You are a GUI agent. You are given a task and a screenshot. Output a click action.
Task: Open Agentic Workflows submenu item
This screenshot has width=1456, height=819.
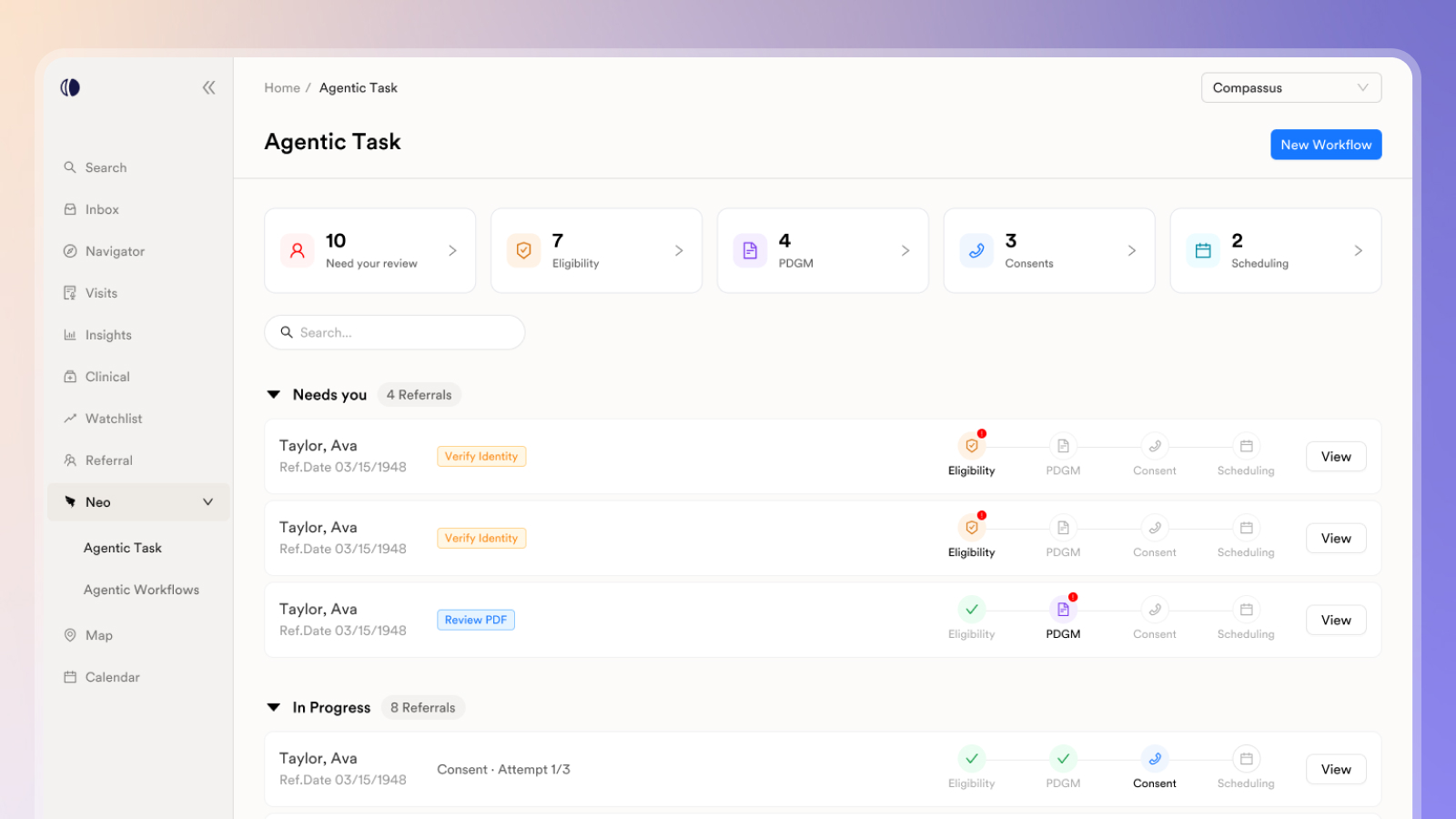141,590
